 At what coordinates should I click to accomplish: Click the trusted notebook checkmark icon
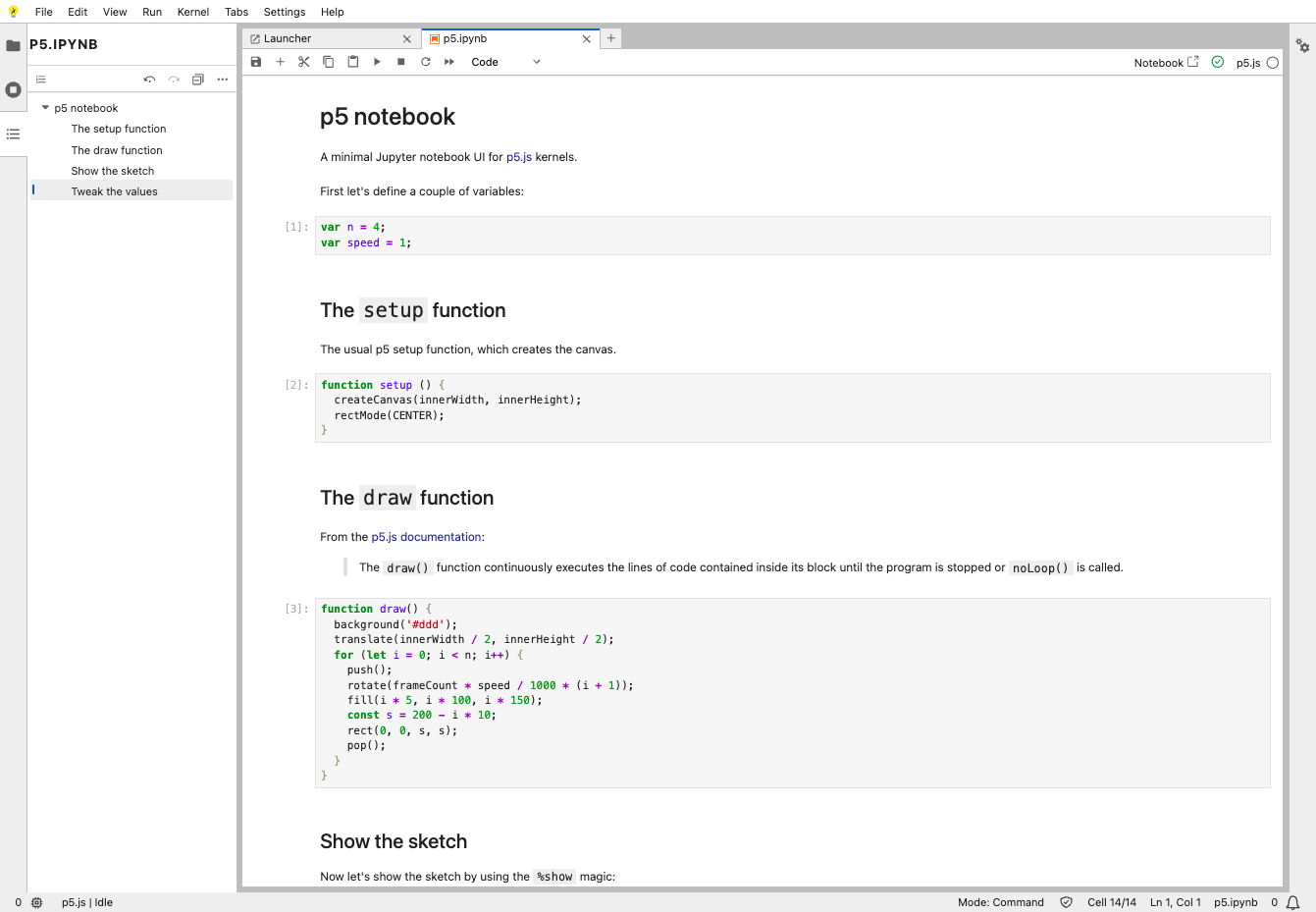point(1218,62)
